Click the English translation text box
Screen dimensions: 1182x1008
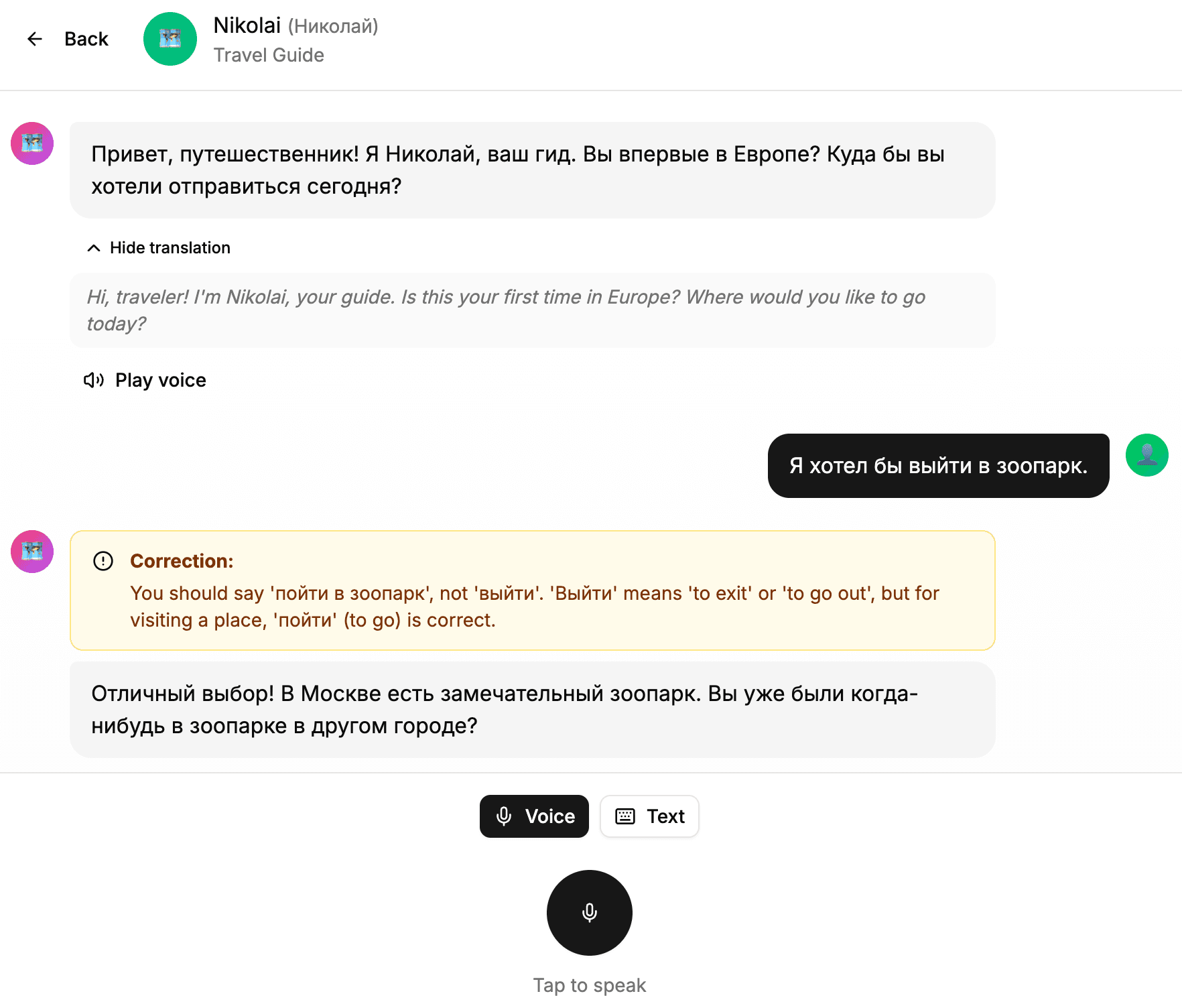pyautogui.click(x=532, y=310)
